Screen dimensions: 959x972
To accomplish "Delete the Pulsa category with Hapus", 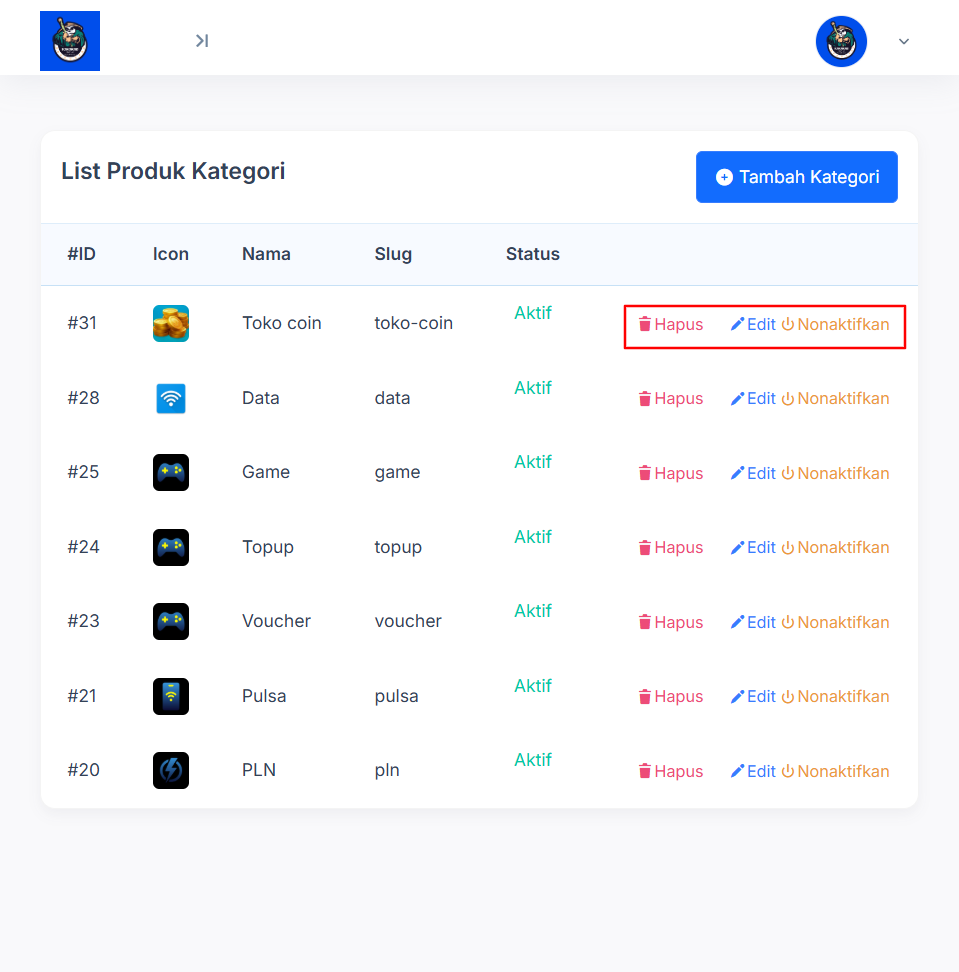I will coord(671,697).
